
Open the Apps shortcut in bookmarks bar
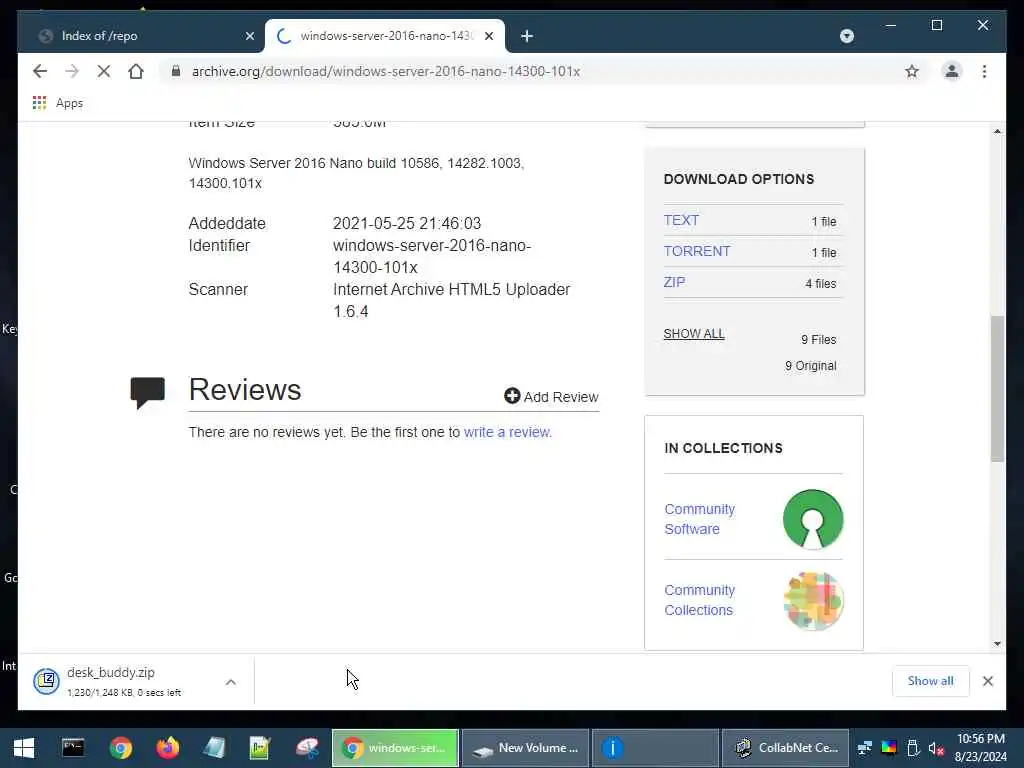point(58,103)
